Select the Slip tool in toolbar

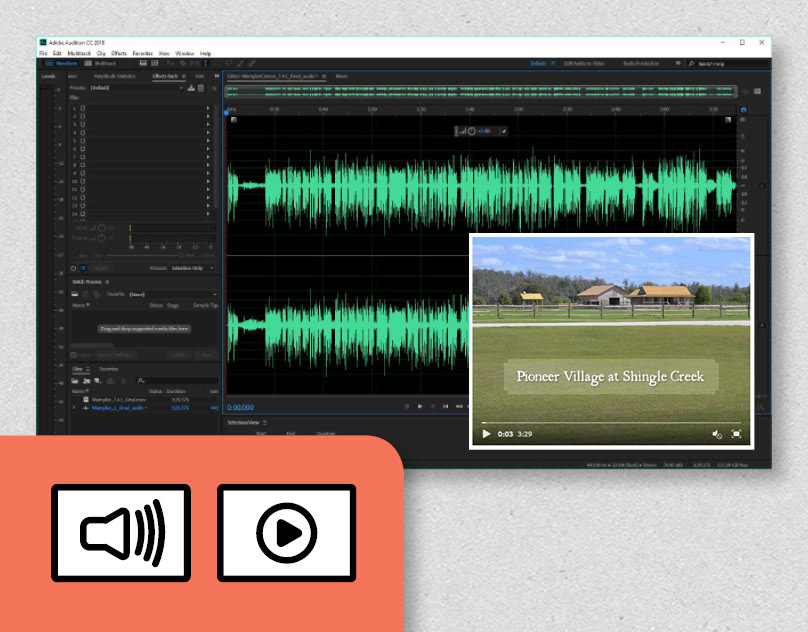pyautogui.click(x=194, y=63)
